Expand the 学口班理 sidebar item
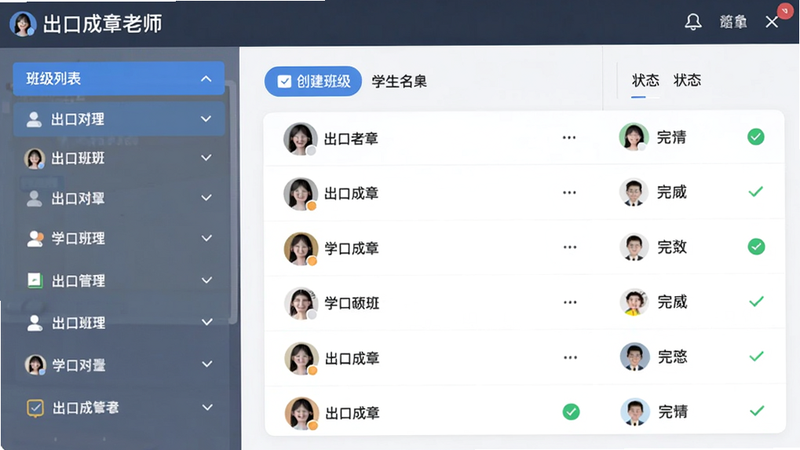Image resolution: width=800 pixels, height=450 pixels. pyautogui.click(x=207, y=238)
